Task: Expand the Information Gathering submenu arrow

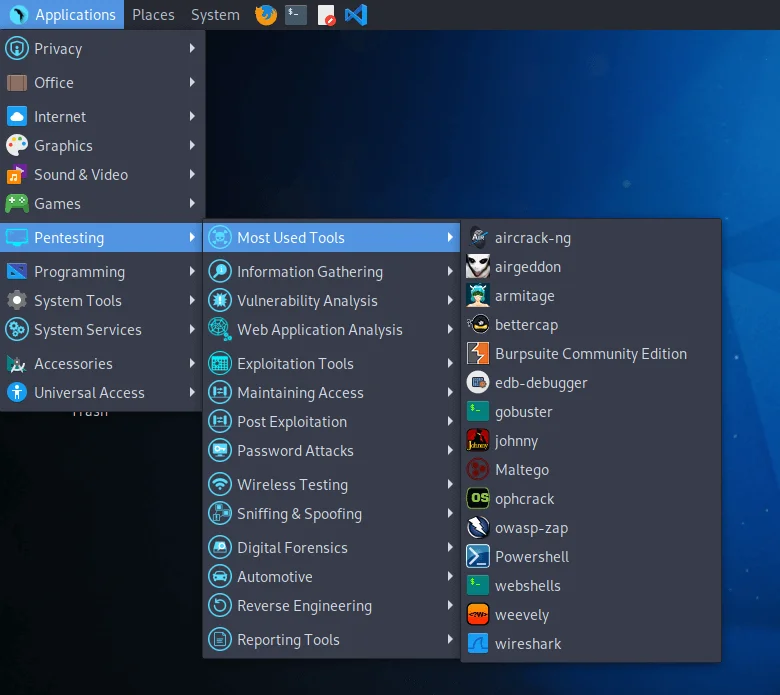Action: tap(450, 271)
